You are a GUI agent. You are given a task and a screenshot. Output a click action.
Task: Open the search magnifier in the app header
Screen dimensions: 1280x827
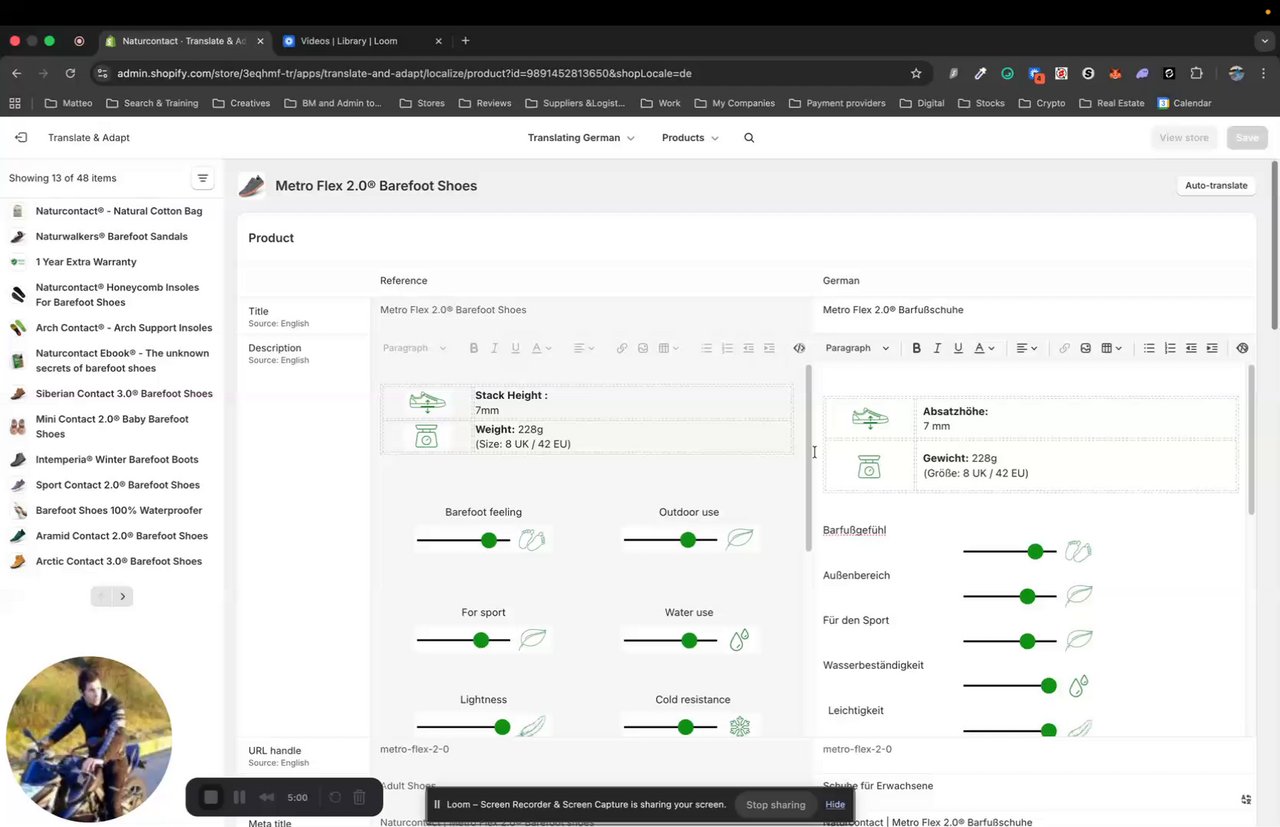coord(749,138)
